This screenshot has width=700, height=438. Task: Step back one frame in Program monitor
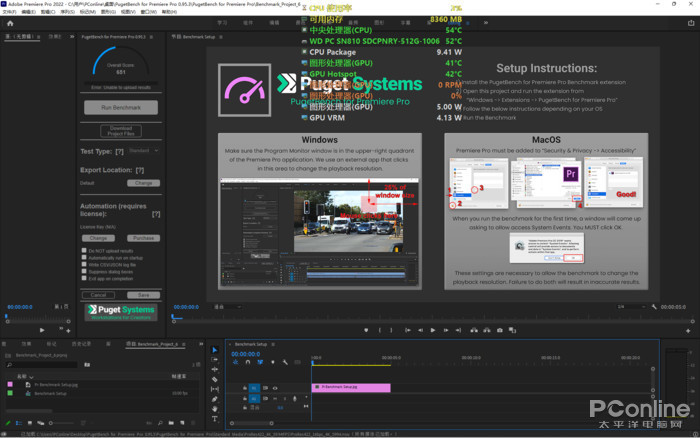pyautogui.click(x=420, y=330)
